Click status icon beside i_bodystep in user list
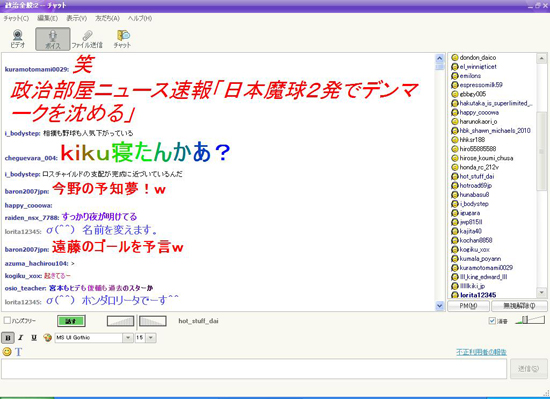Screen dimensions: 550x399 click(x=455, y=204)
